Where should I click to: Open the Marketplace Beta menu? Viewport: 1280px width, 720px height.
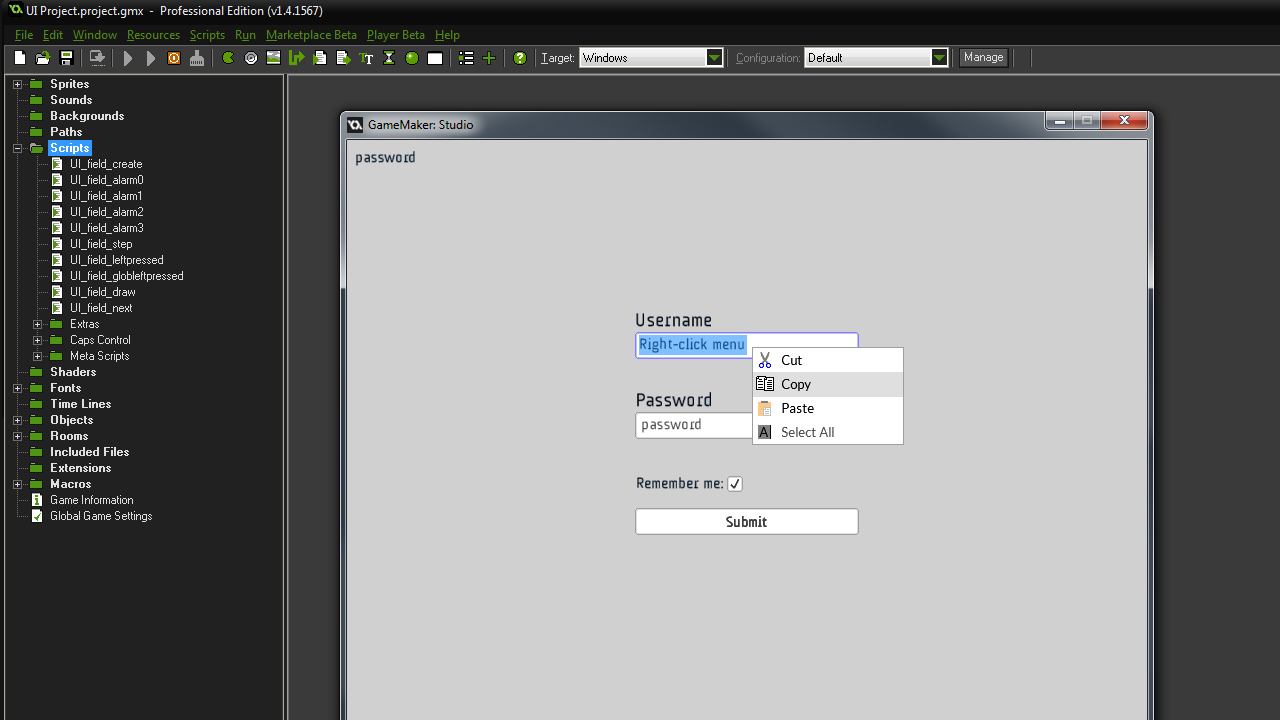pyautogui.click(x=311, y=35)
